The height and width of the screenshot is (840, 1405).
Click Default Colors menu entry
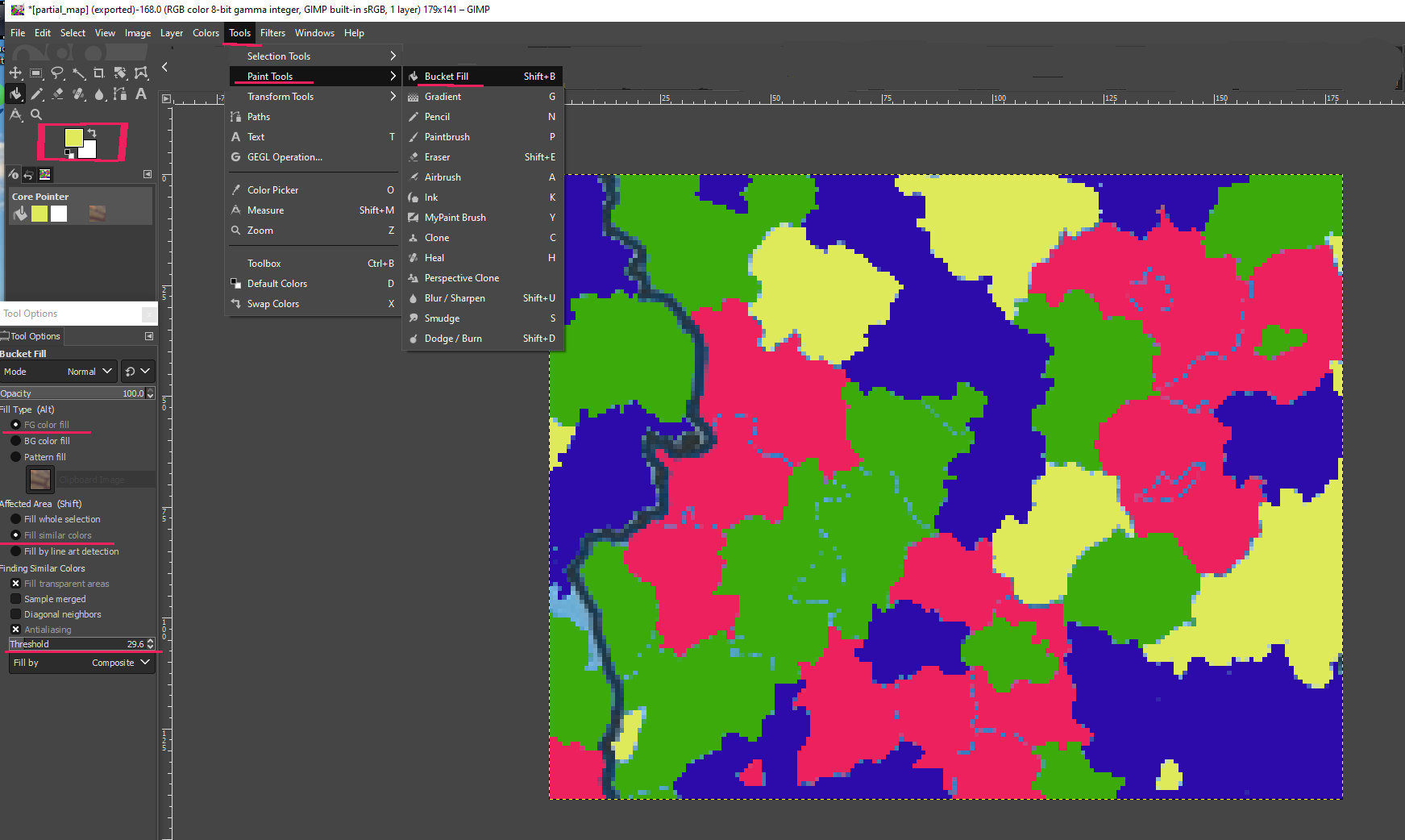(x=277, y=284)
